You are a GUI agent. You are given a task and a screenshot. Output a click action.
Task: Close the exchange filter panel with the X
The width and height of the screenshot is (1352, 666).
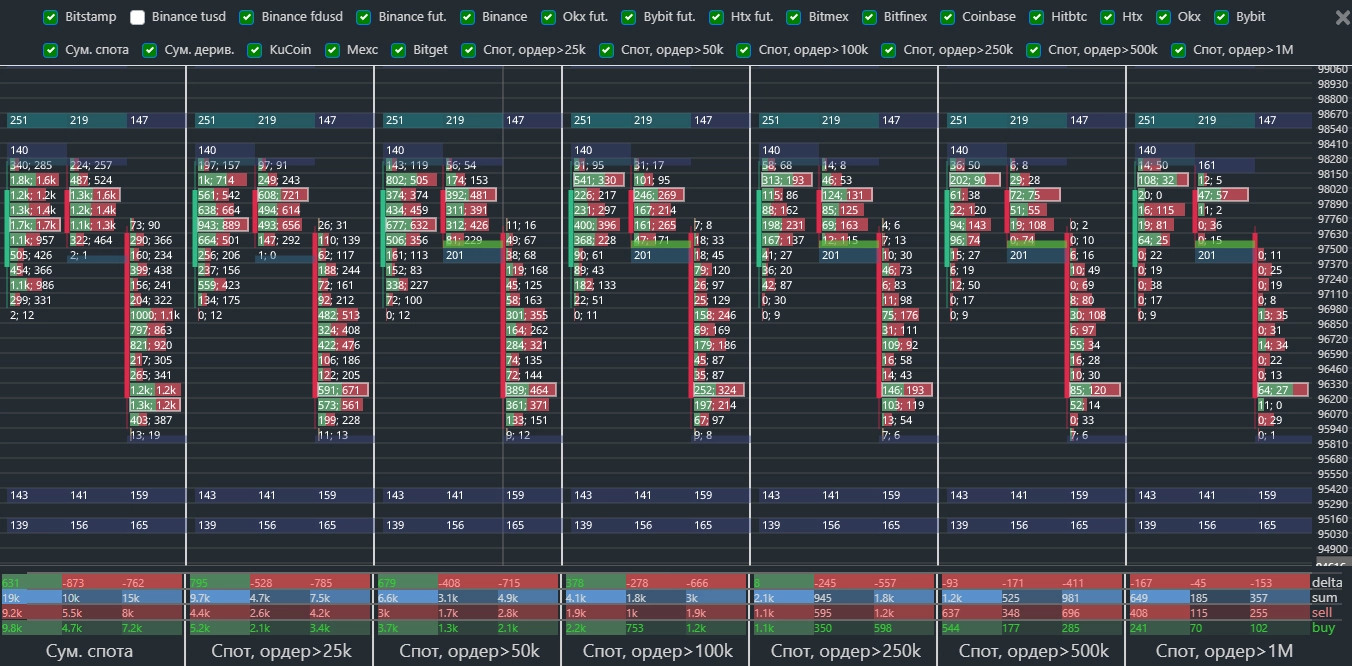(x=1342, y=18)
